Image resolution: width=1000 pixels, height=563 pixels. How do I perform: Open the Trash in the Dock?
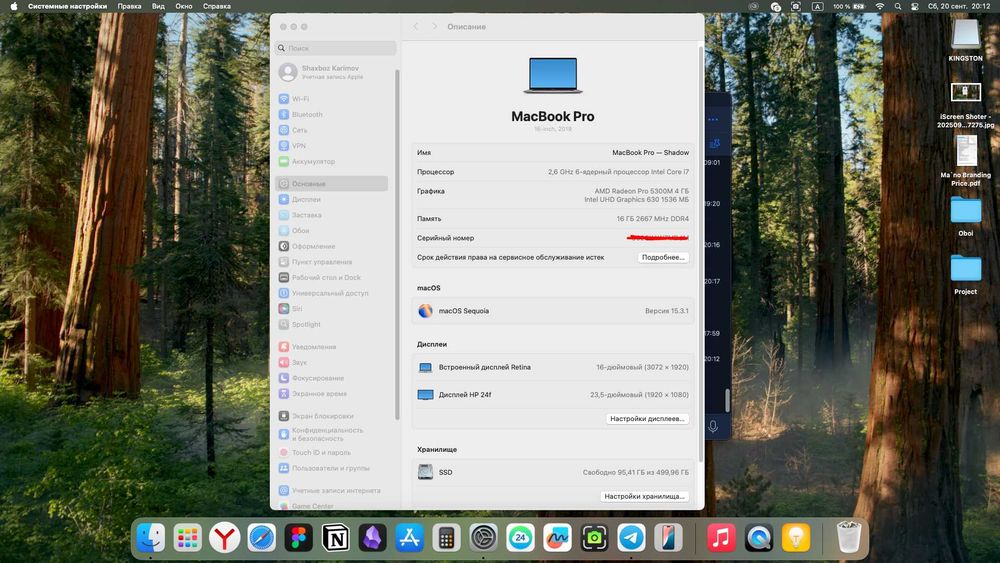[x=849, y=537]
